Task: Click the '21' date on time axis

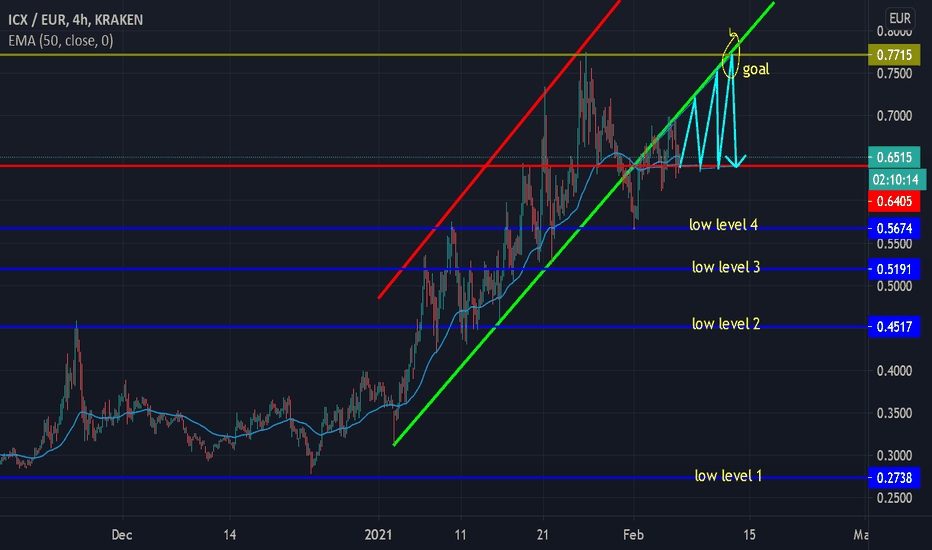Action: point(542,535)
